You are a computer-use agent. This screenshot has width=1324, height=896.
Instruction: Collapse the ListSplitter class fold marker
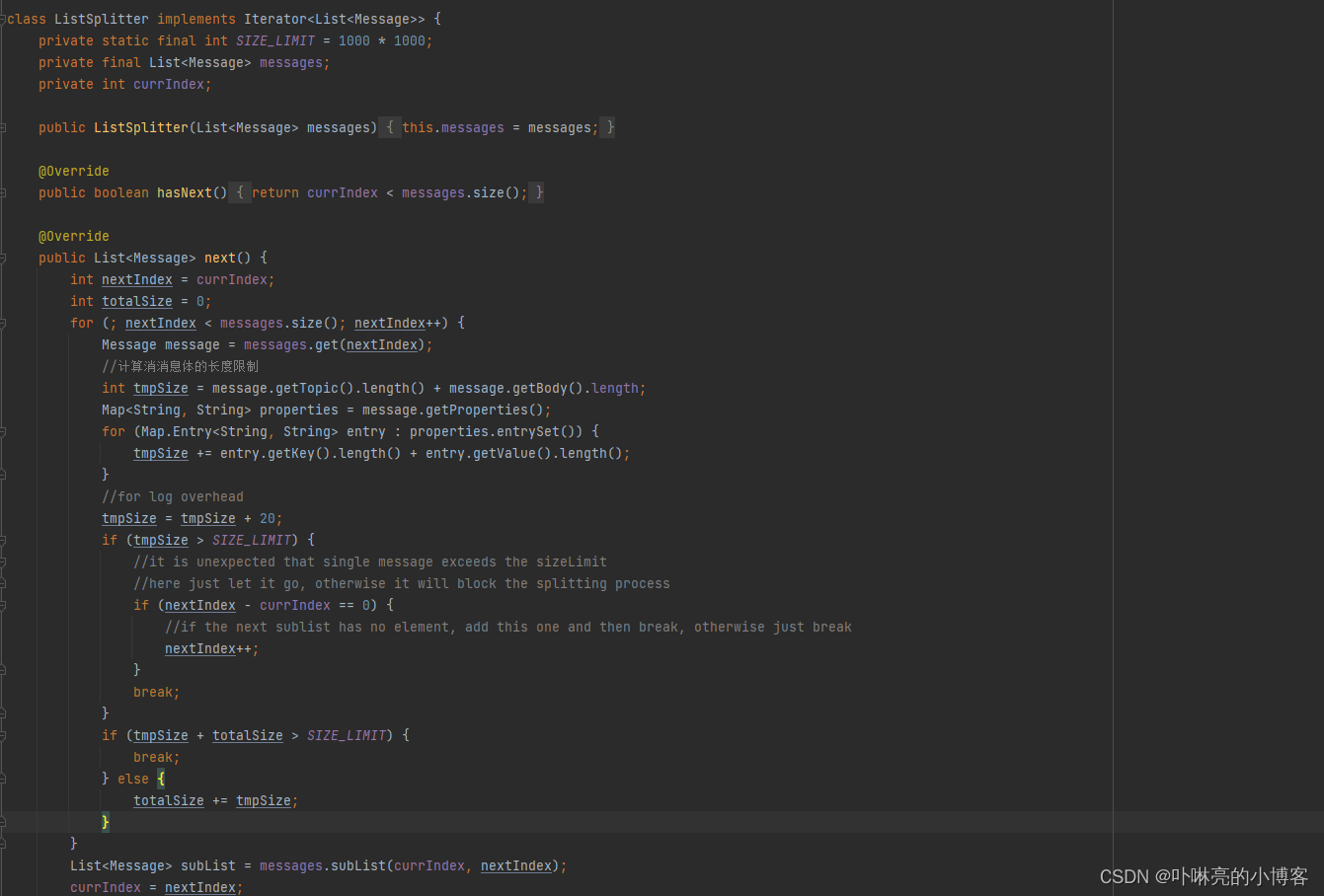3,19
